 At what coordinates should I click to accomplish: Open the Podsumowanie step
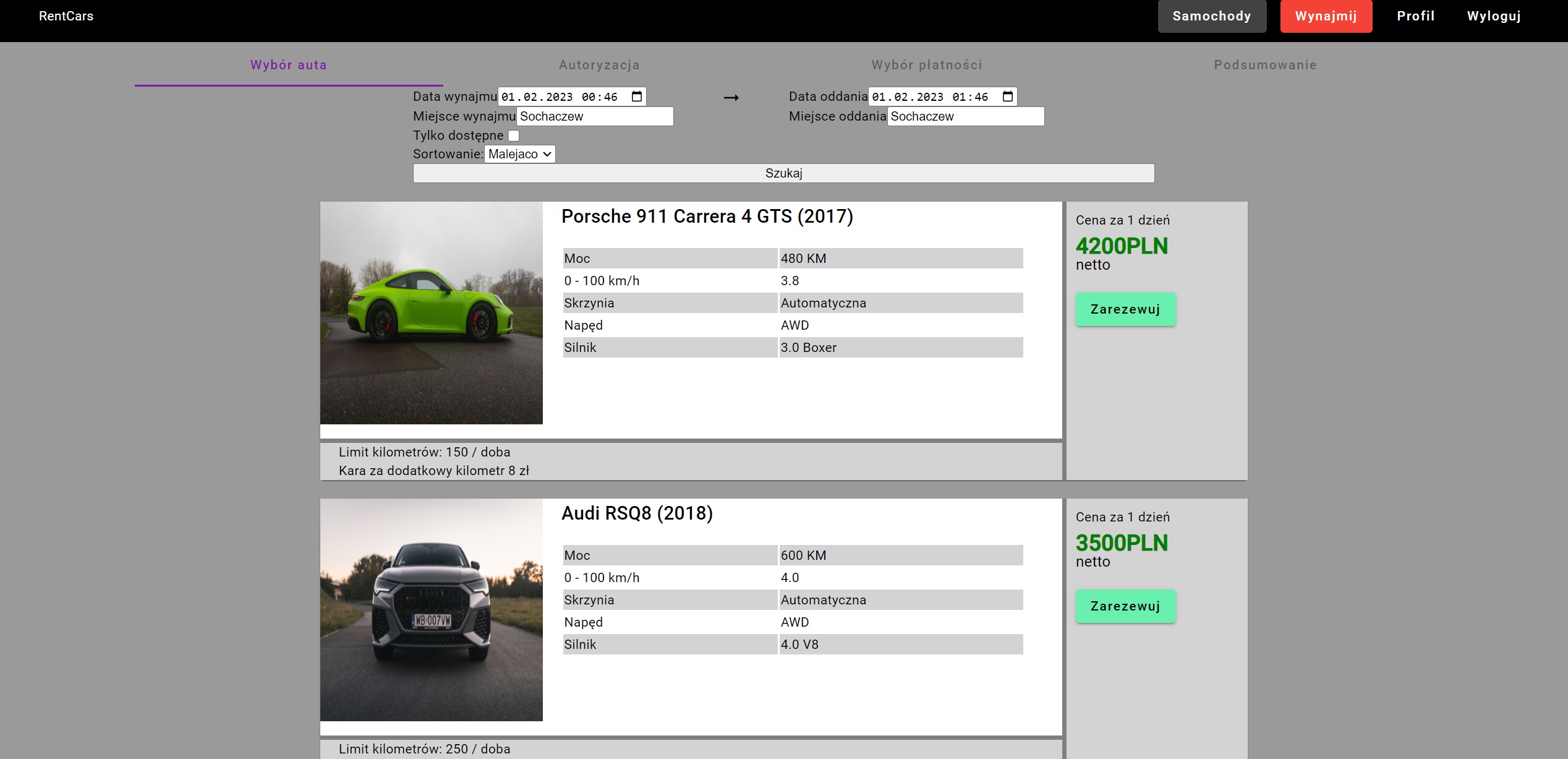(1265, 65)
